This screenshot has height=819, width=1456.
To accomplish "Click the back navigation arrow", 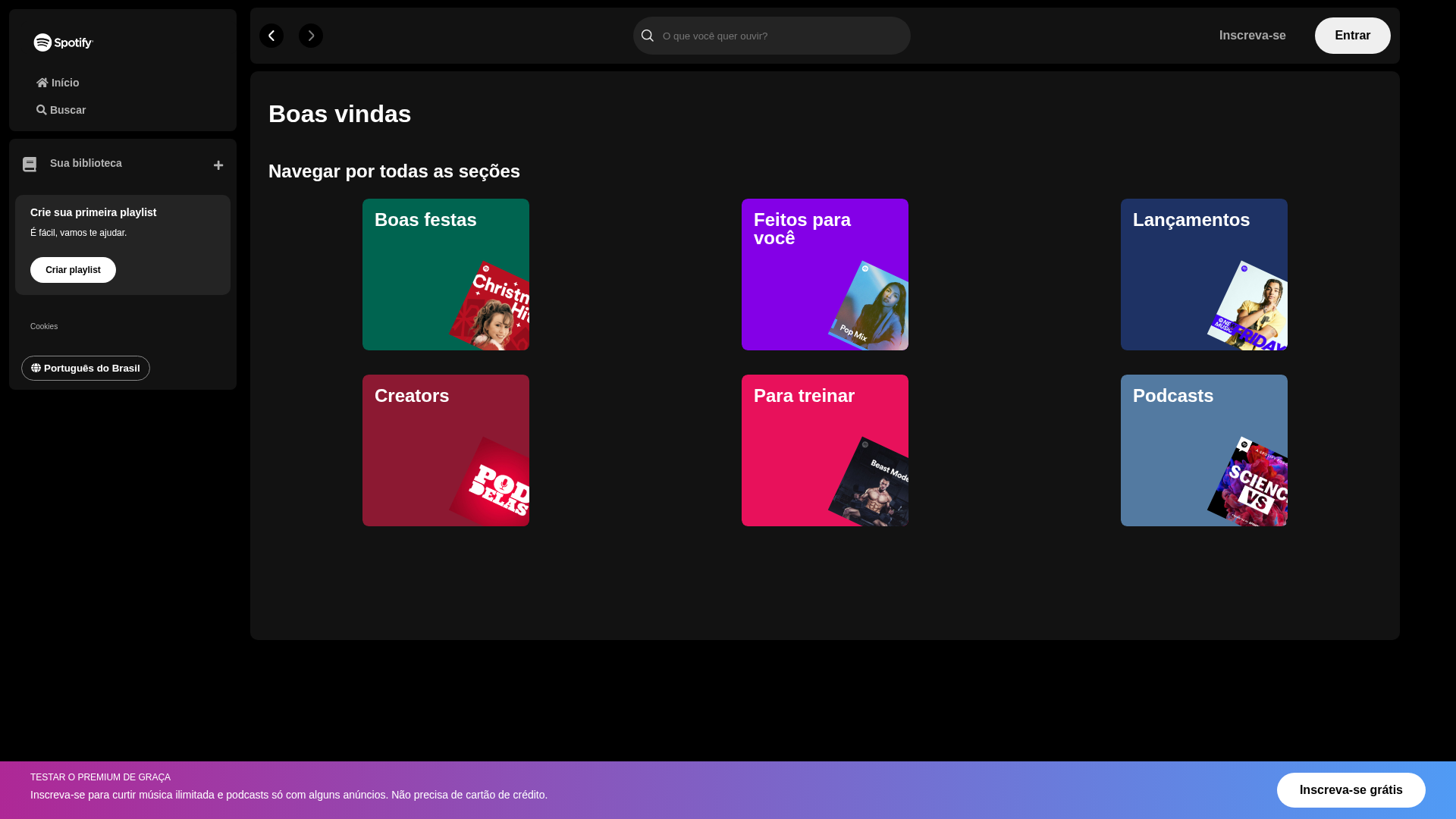I will (x=271, y=36).
